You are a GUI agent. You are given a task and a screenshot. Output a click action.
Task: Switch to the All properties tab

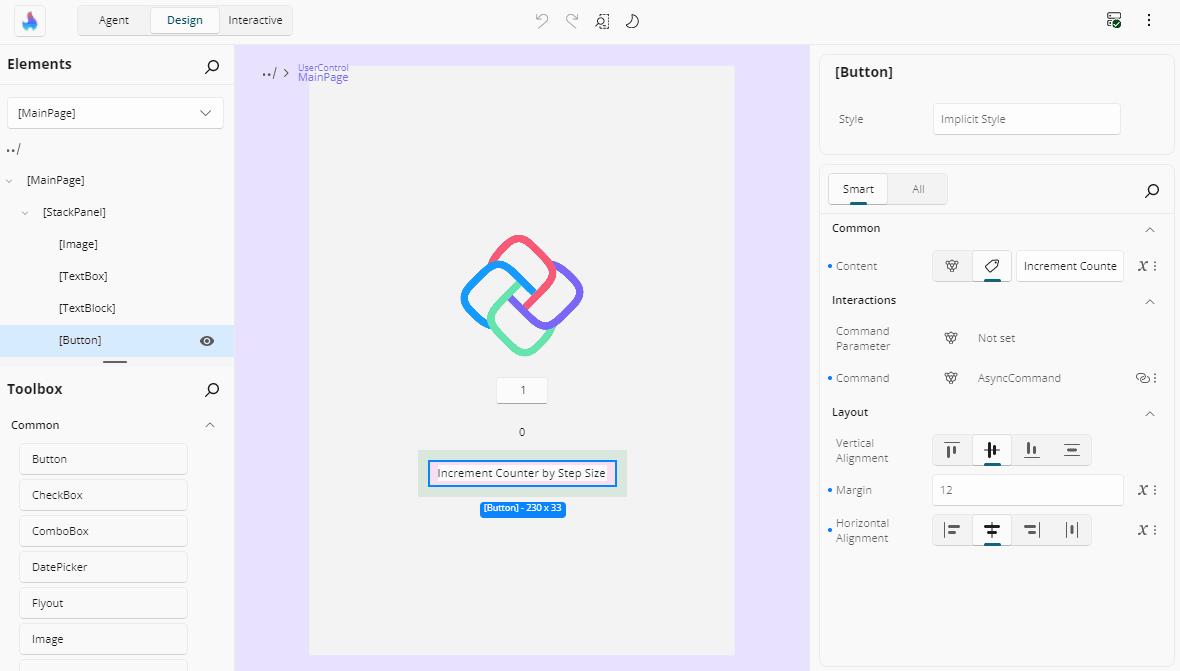coord(918,189)
